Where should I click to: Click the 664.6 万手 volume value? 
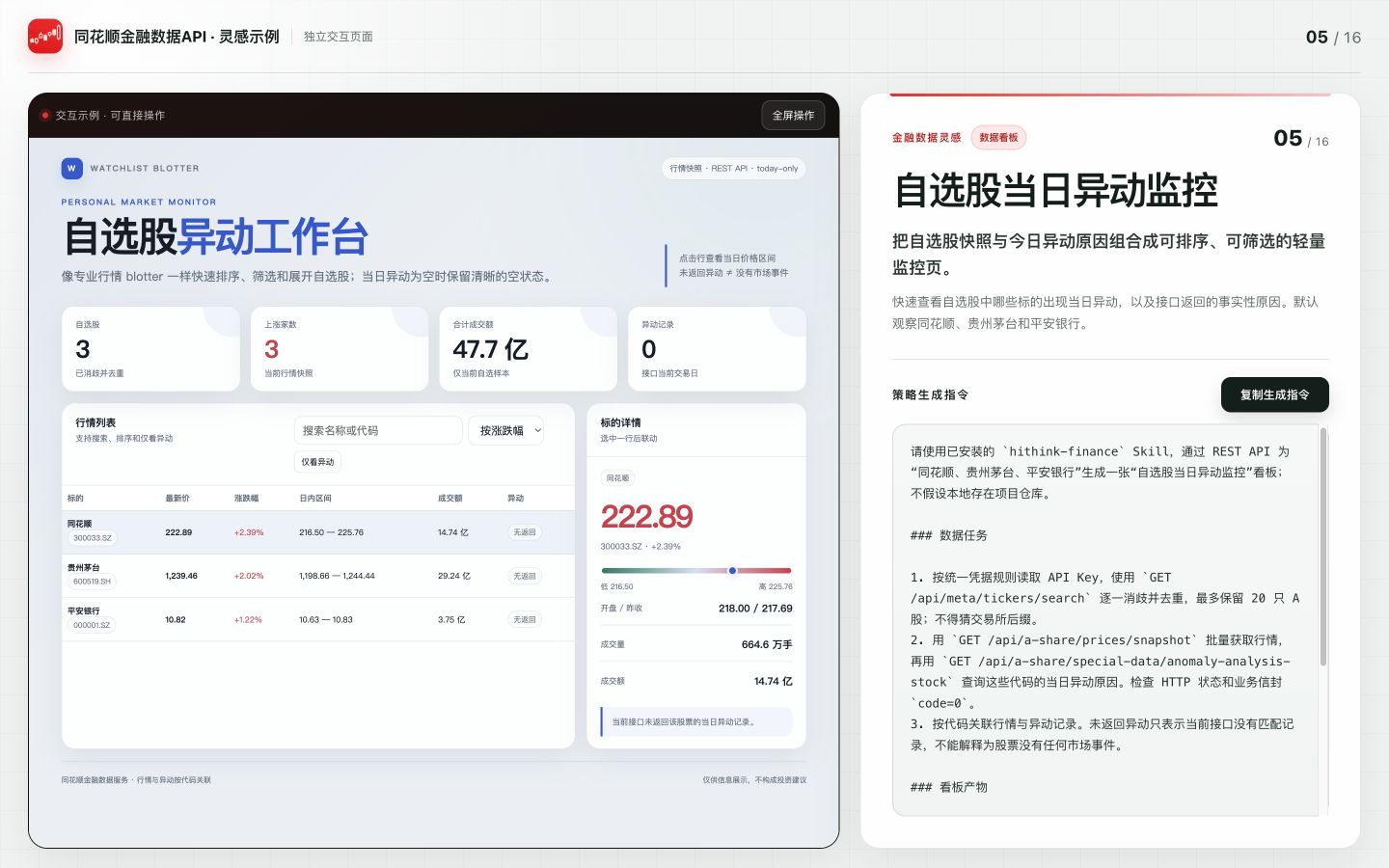tap(767, 644)
